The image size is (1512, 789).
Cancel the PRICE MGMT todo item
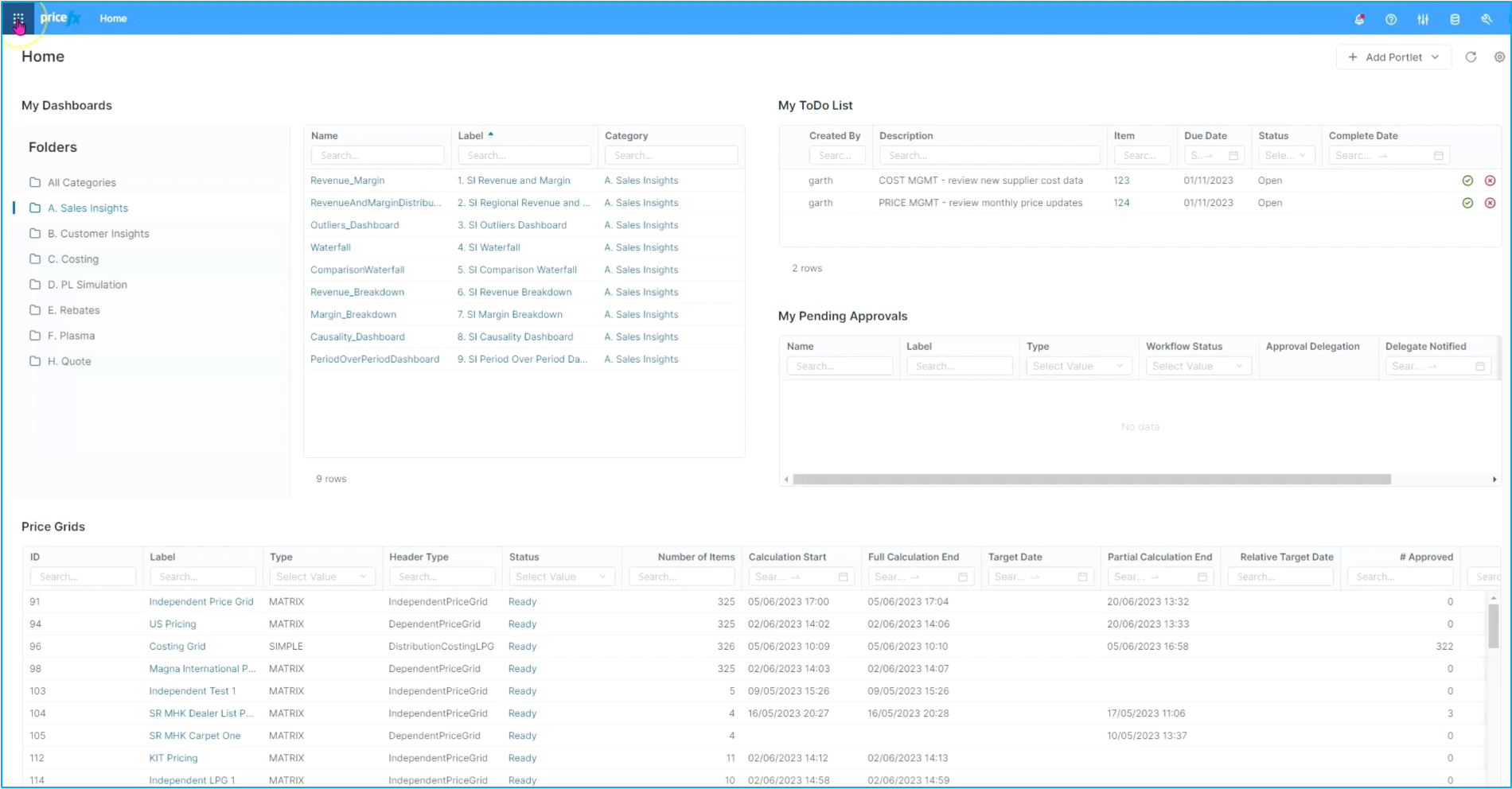tap(1490, 203)
